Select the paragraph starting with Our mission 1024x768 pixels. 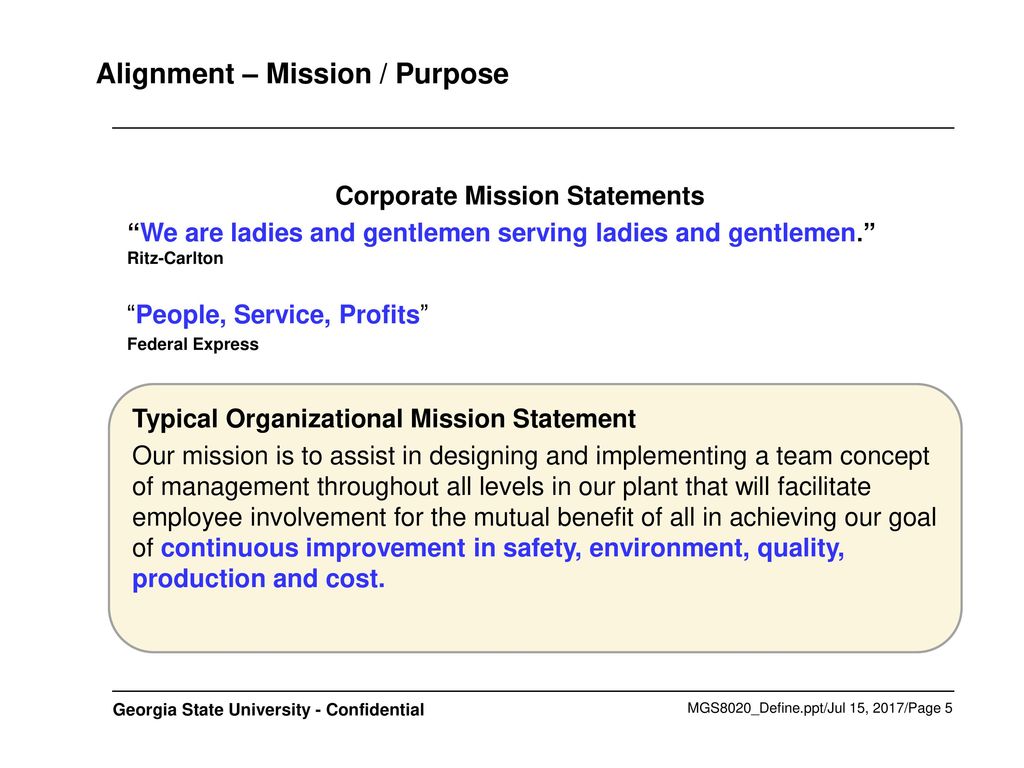534,517
